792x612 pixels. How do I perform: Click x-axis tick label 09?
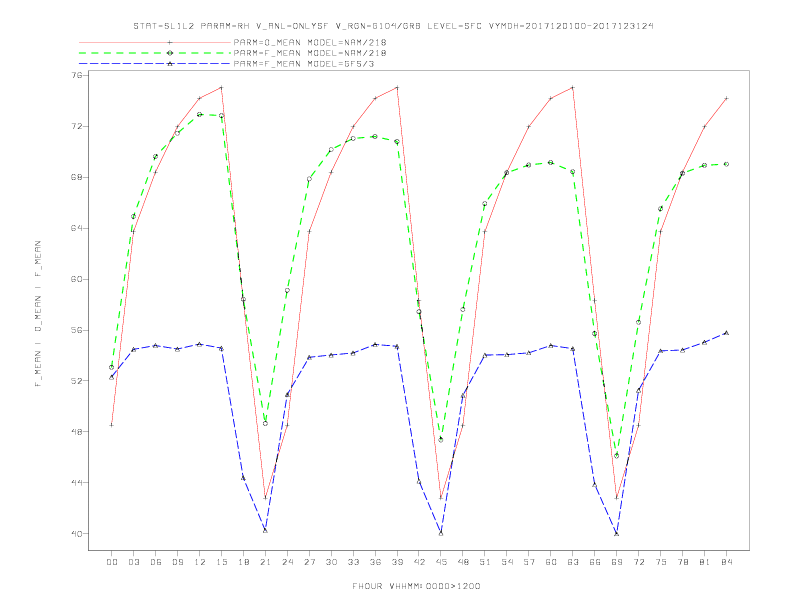pos(177,562)
